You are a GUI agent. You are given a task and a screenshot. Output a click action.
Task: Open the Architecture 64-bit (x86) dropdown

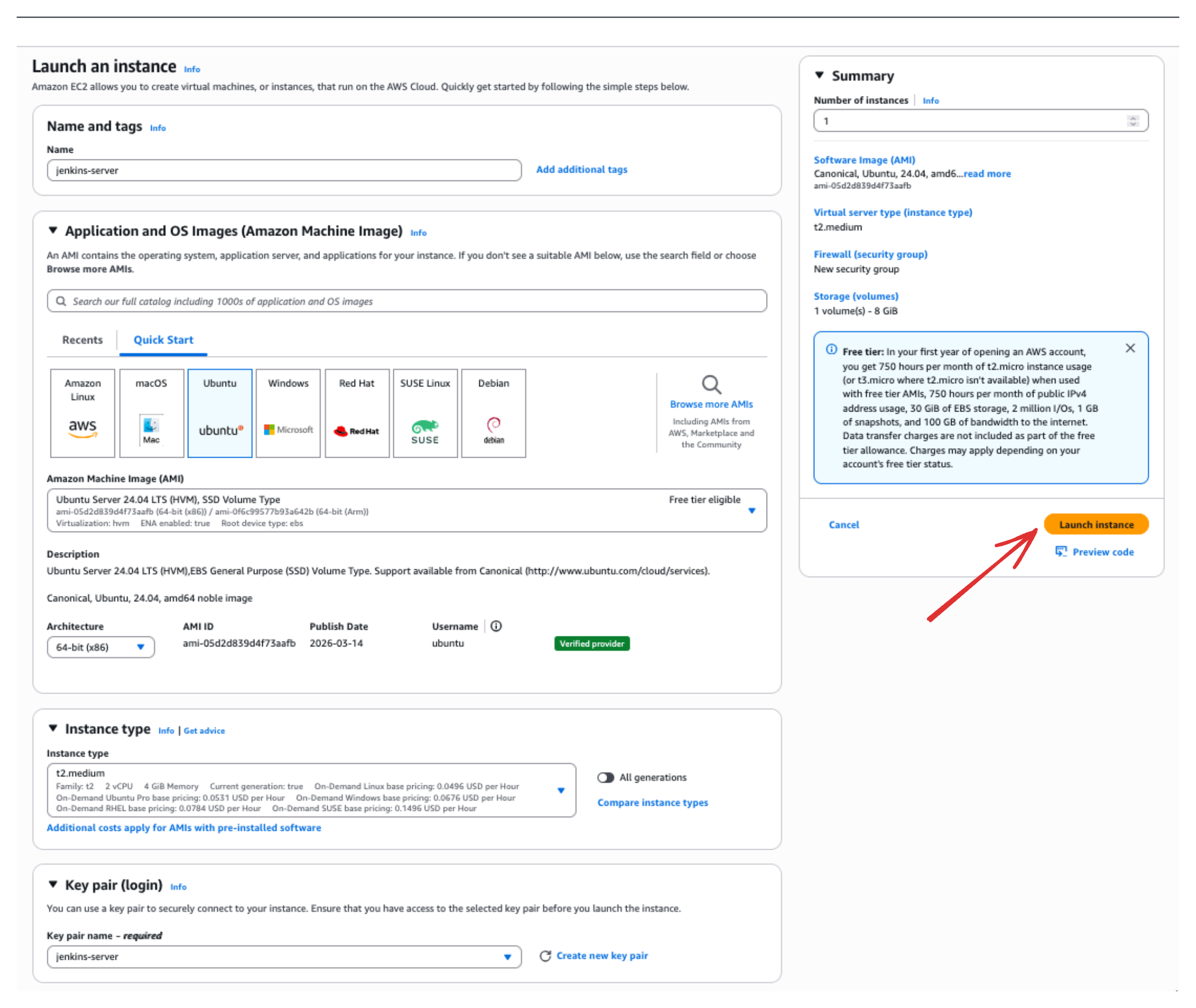[101, 648]
